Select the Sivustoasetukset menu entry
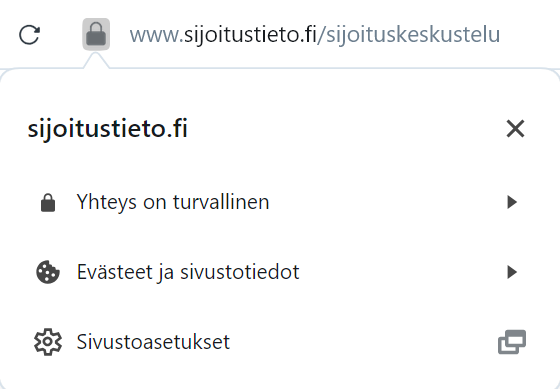The image size is (560, 389). tap(280, 342)
